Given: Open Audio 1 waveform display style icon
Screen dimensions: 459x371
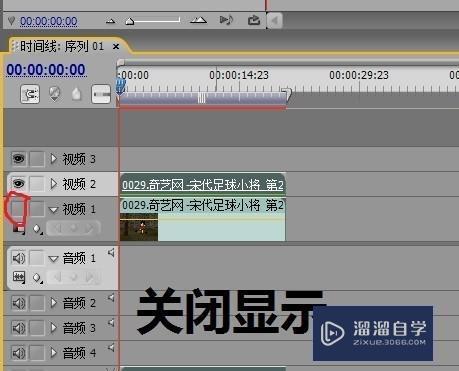Looking at the screenshot, I should click(x=19, y=277).
